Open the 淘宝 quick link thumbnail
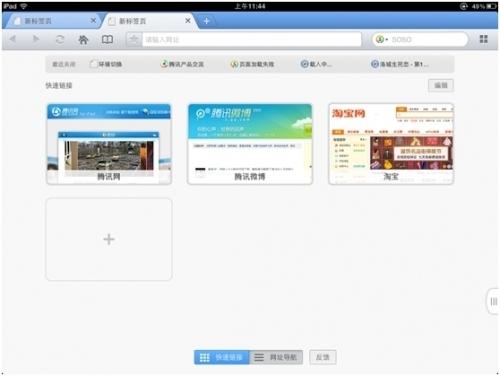The image size is (500, 376). 391,144
